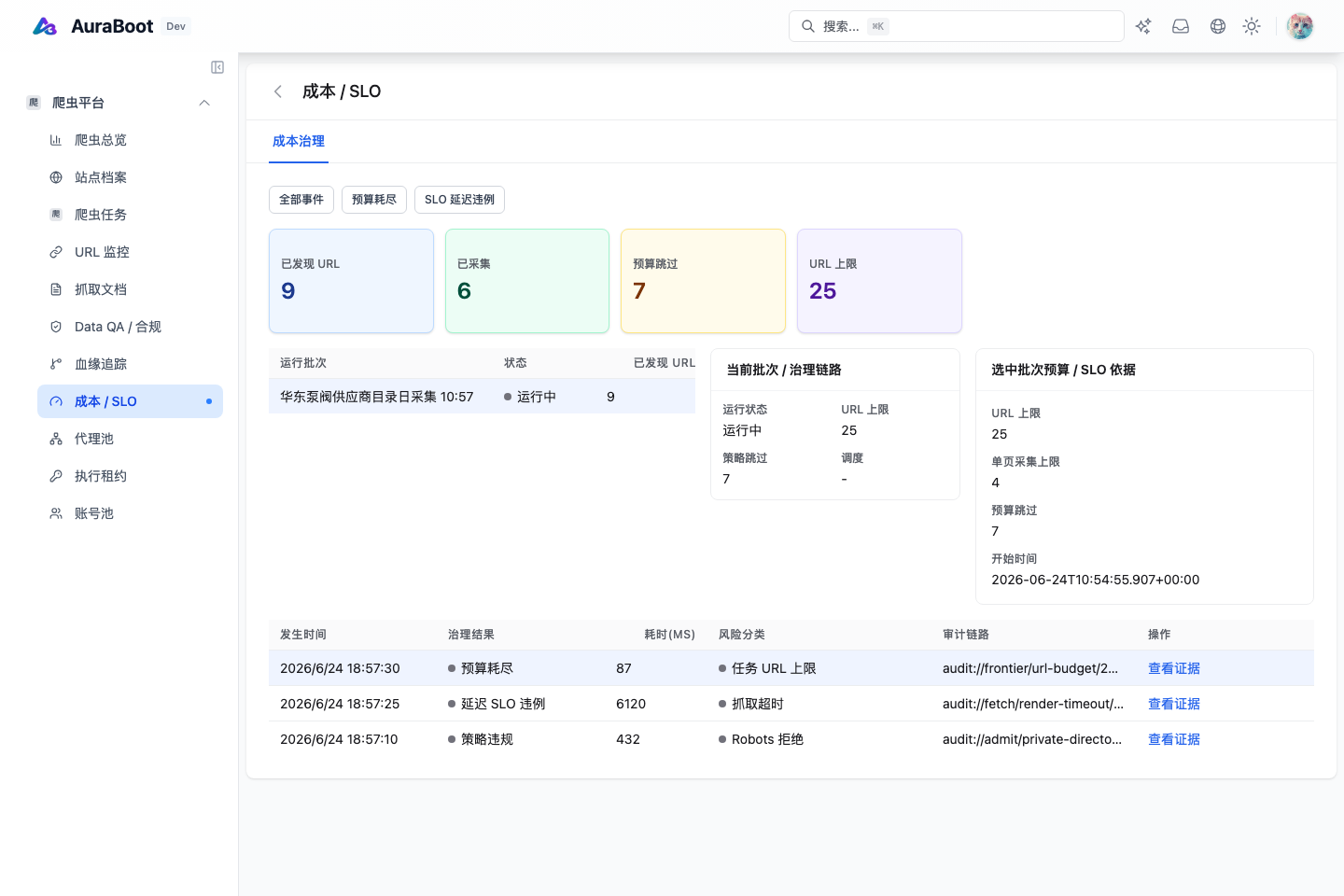The width and height of the screenshot is (1344, 896).
Task: Open the AI sparkle assistant icon
Action: (x=1143, y=26)
